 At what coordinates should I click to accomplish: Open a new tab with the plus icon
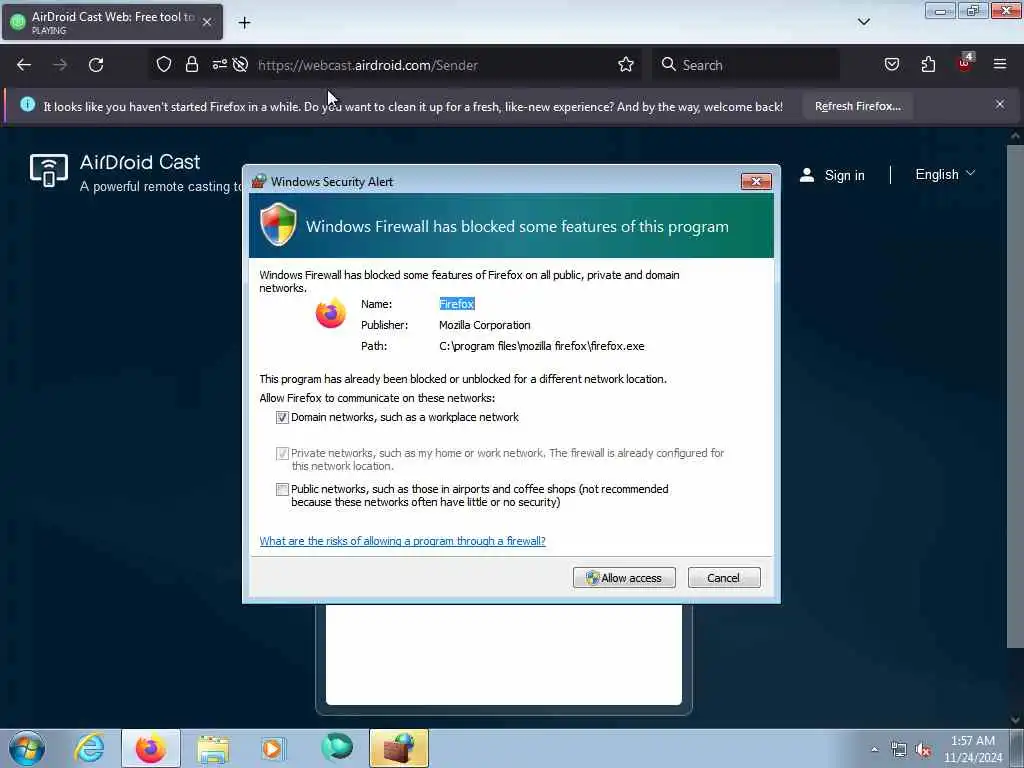[x=244, y=23]
